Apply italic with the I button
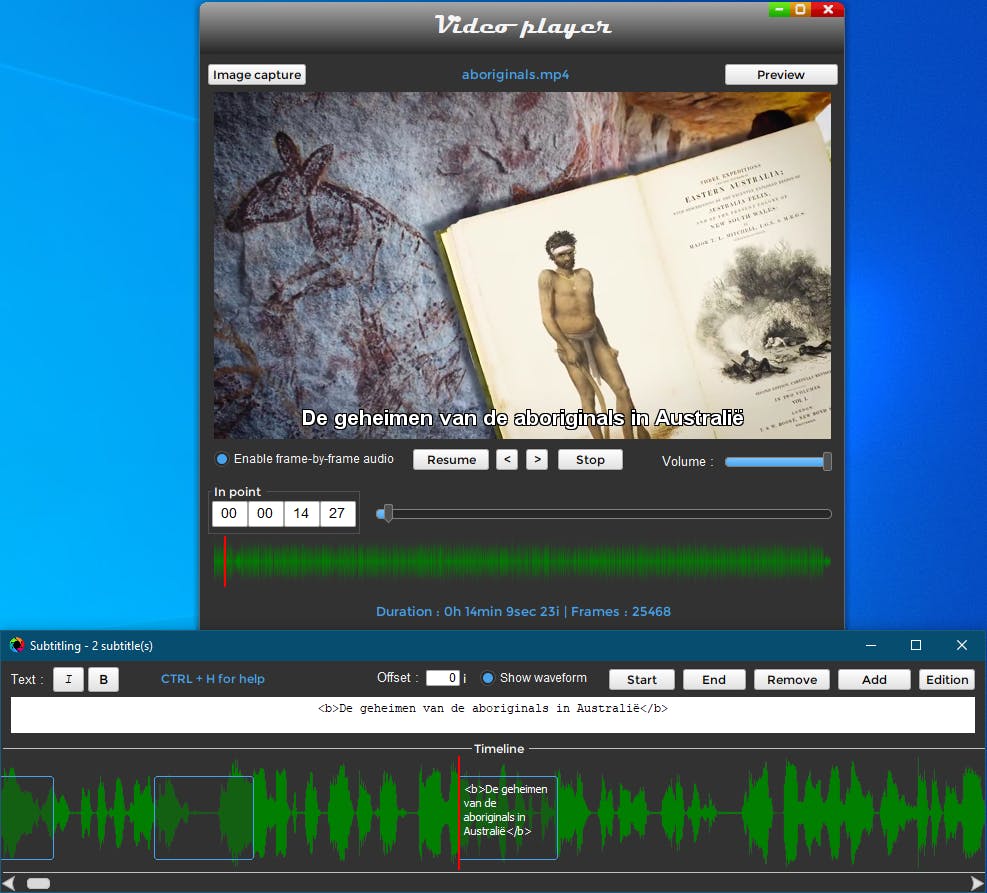Viewport: 987px width, 893px height. click(x=69, y=680)
